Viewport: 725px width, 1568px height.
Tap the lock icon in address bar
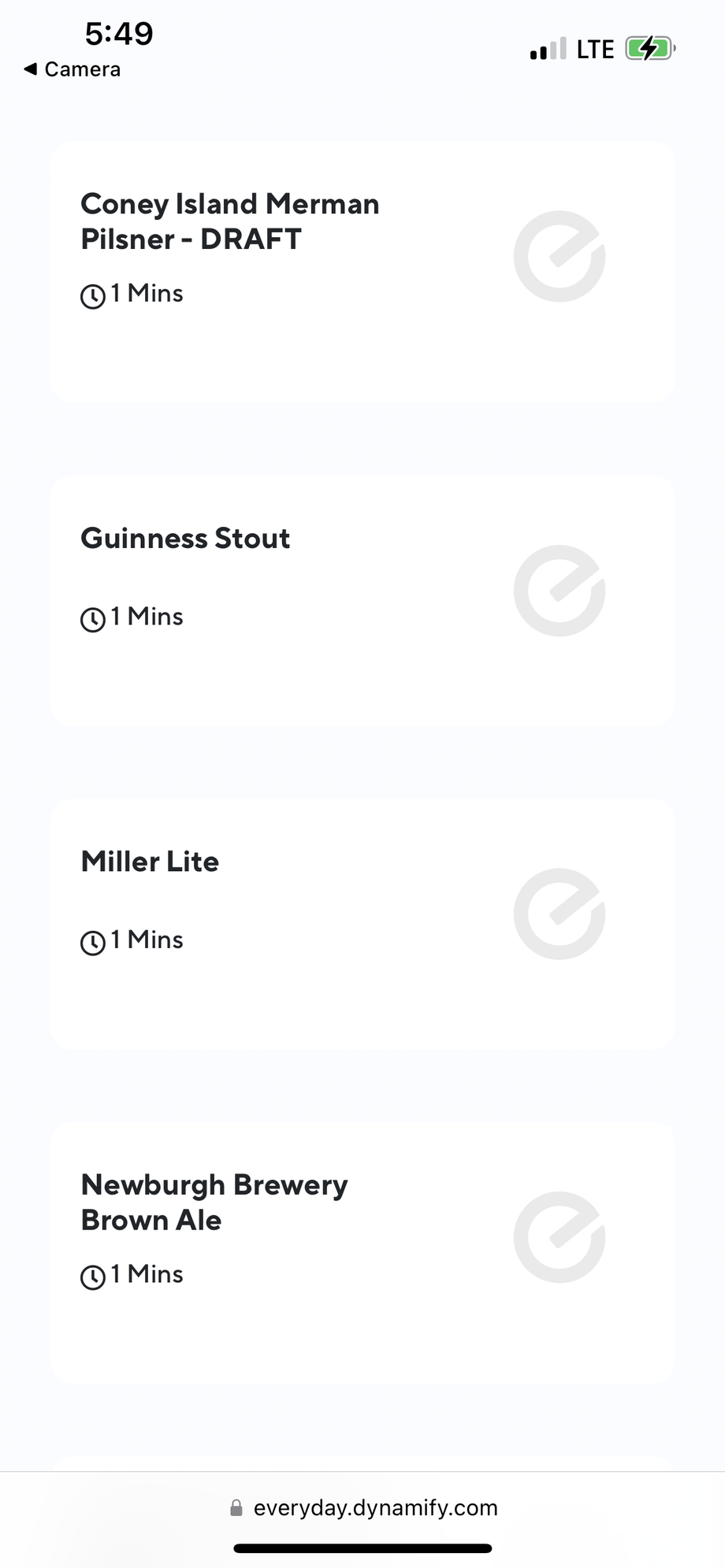coord(236,1508)
